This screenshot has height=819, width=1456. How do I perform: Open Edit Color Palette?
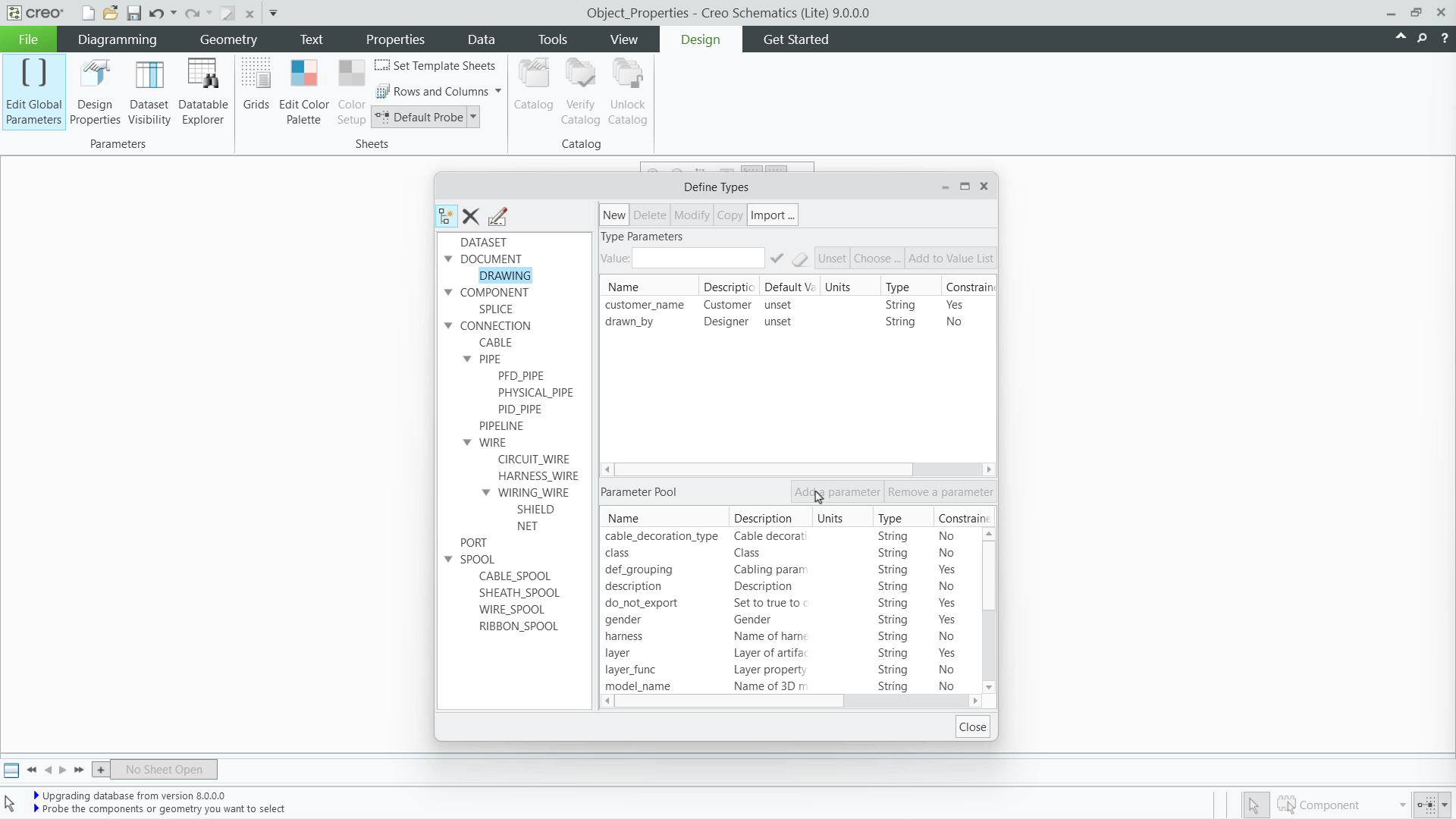click(x=303, y=92)
